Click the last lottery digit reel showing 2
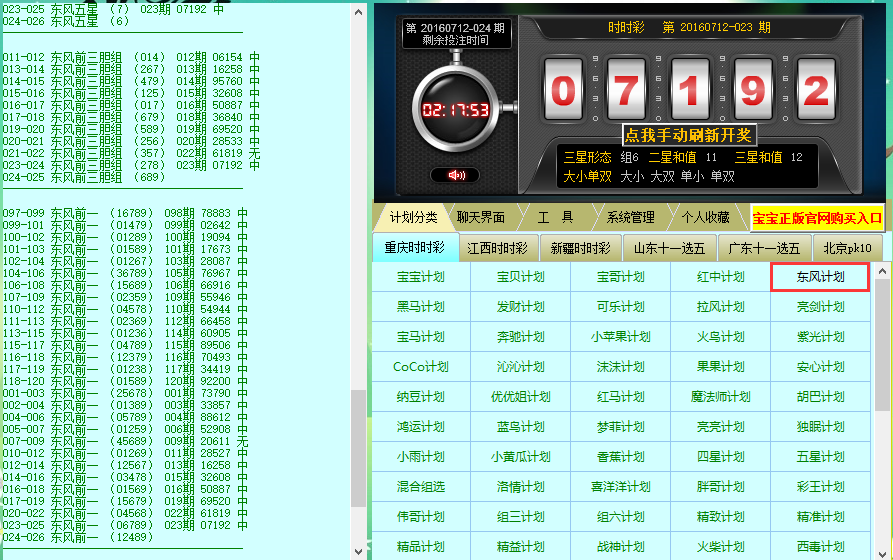Viewport: 893px width, 560px height. click(815, 91)
